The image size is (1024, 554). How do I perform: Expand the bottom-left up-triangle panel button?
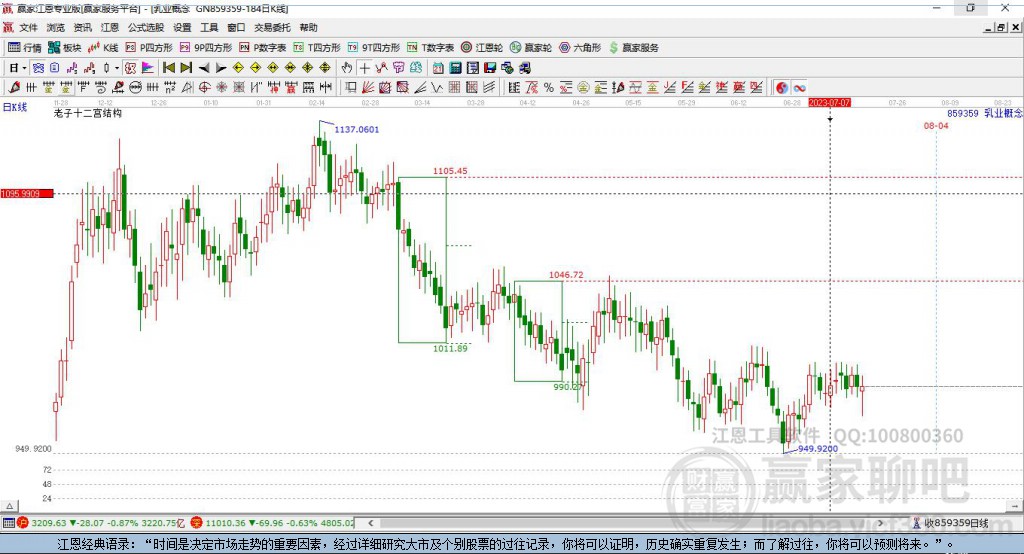click(x=9, y=506)
